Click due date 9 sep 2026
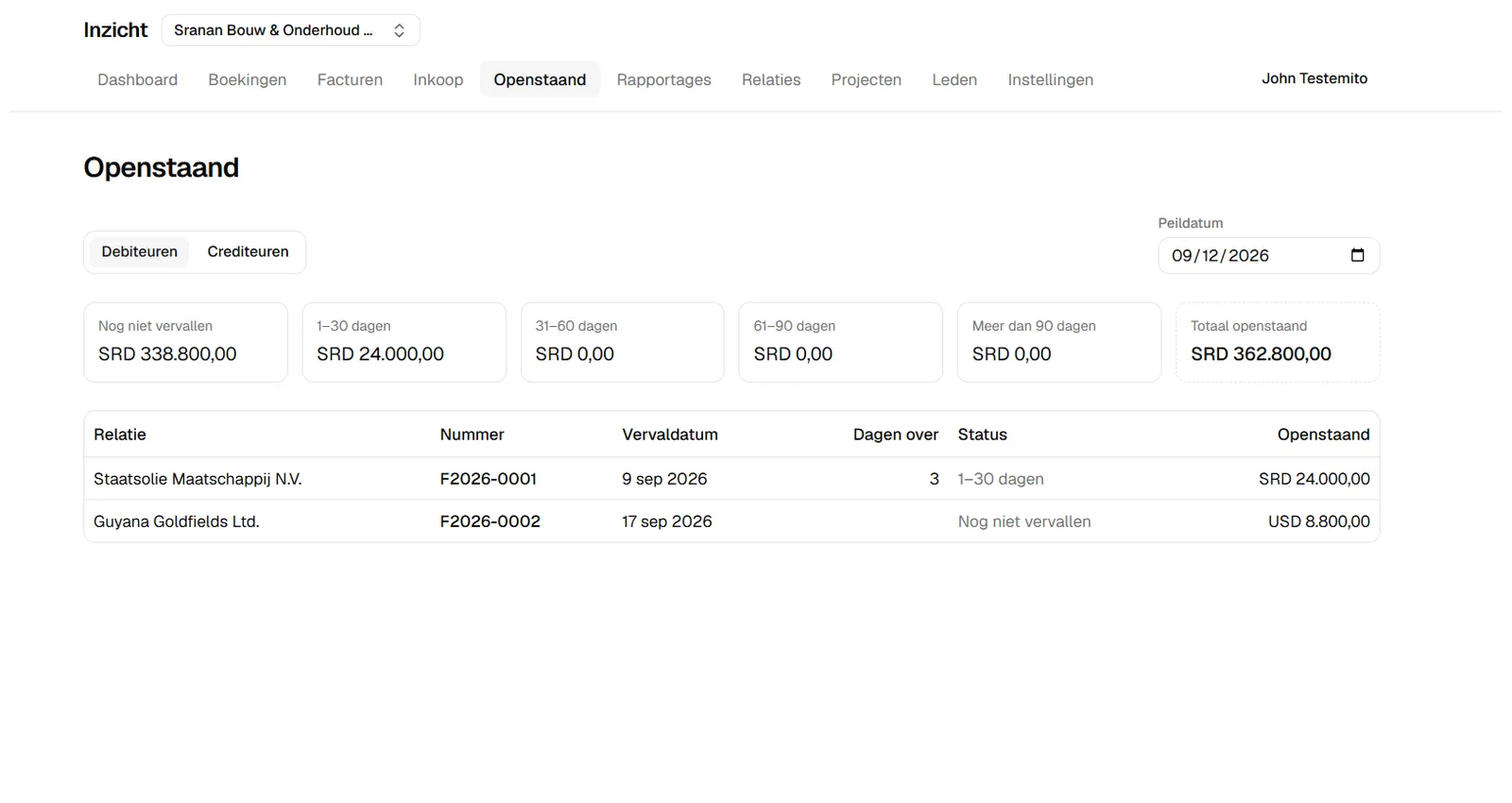Screen dimensions: 1512x803 664,479
